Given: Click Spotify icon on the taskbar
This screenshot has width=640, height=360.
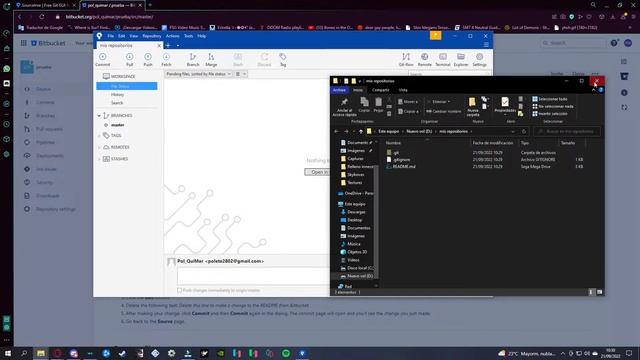Looking at the screenshot, I should coord(286,353).
